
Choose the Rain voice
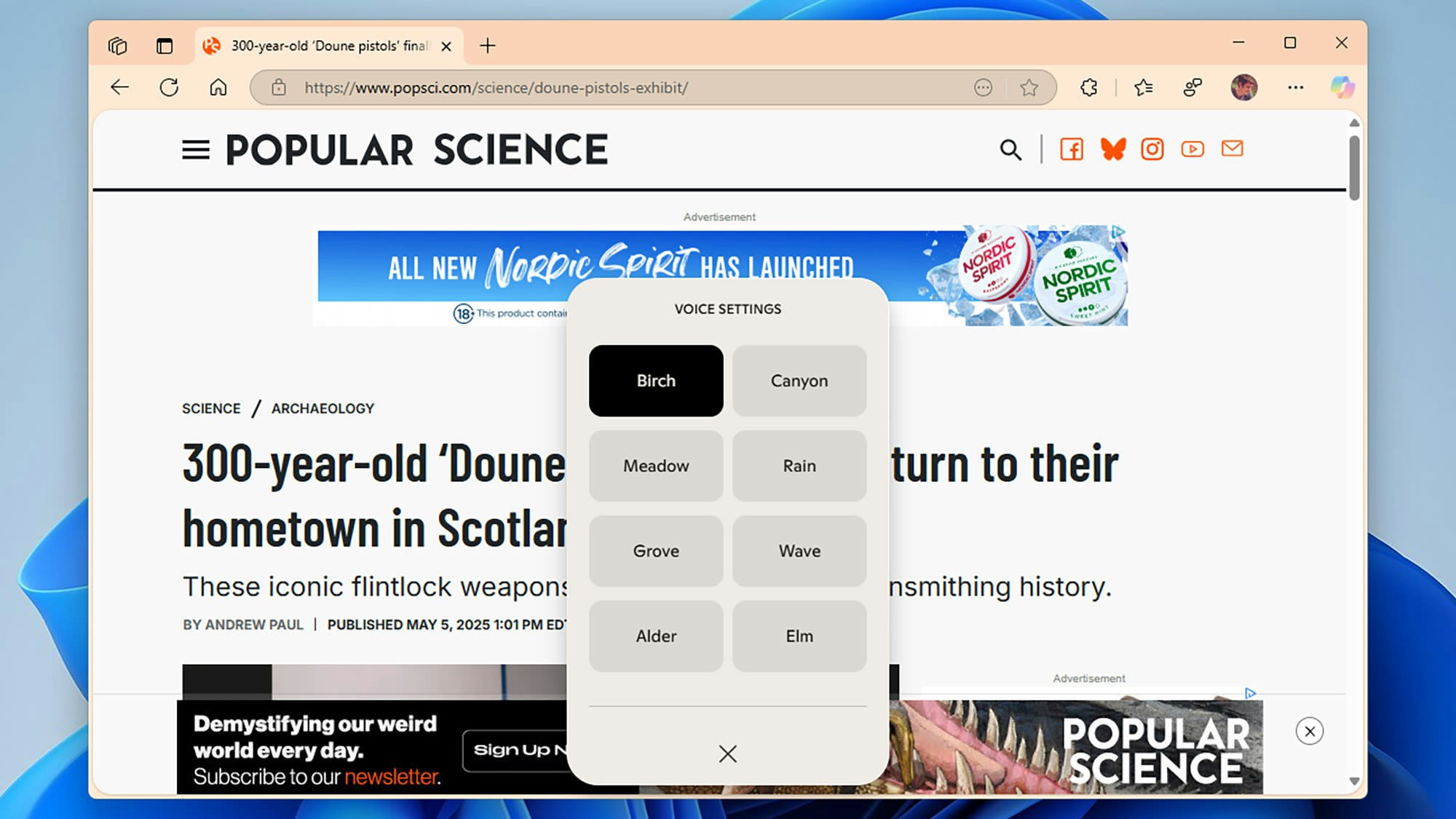tap(799, 466)
